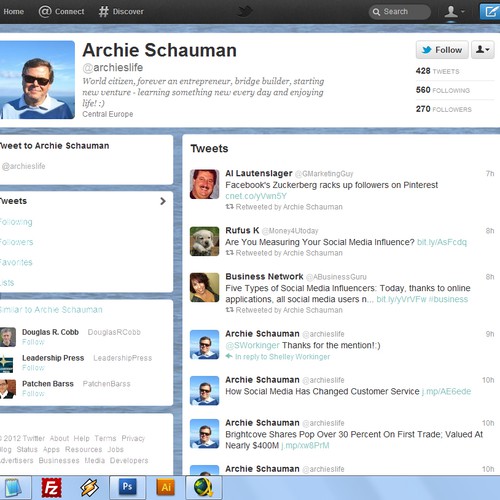Open the Jobs footer link

tap(115, 449)
